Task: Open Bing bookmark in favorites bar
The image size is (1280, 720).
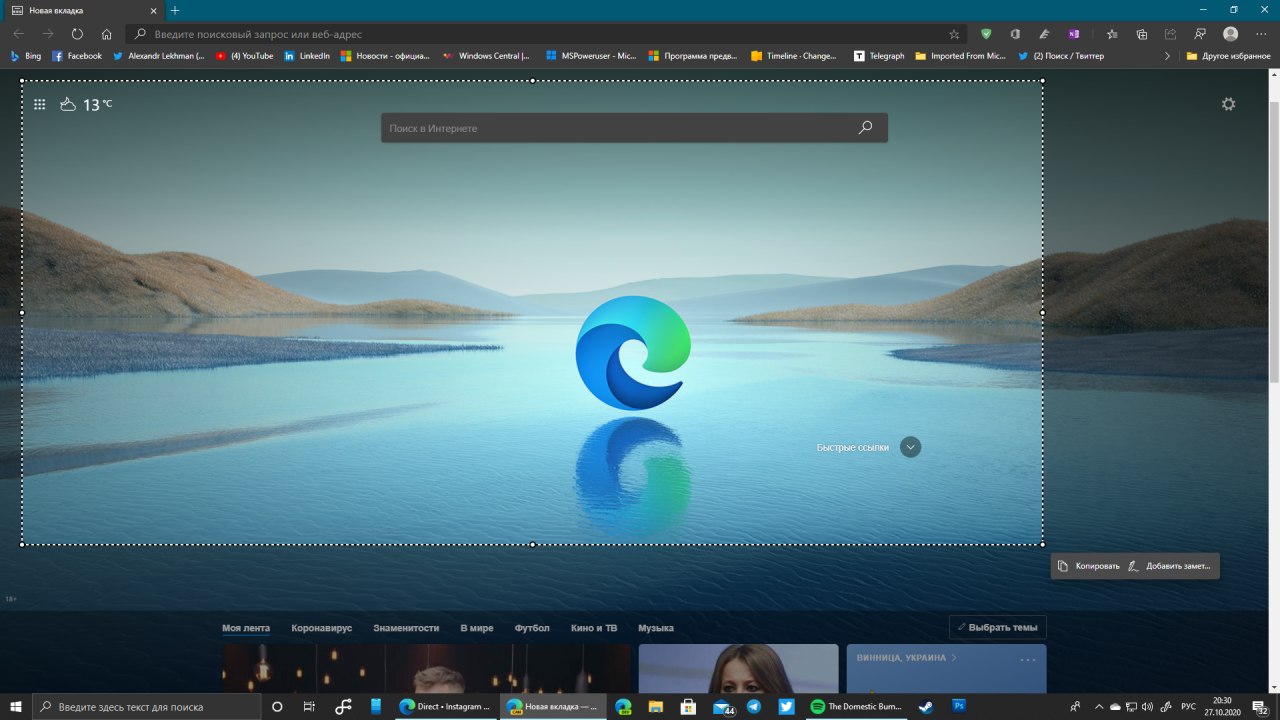Action: [26, 56]
